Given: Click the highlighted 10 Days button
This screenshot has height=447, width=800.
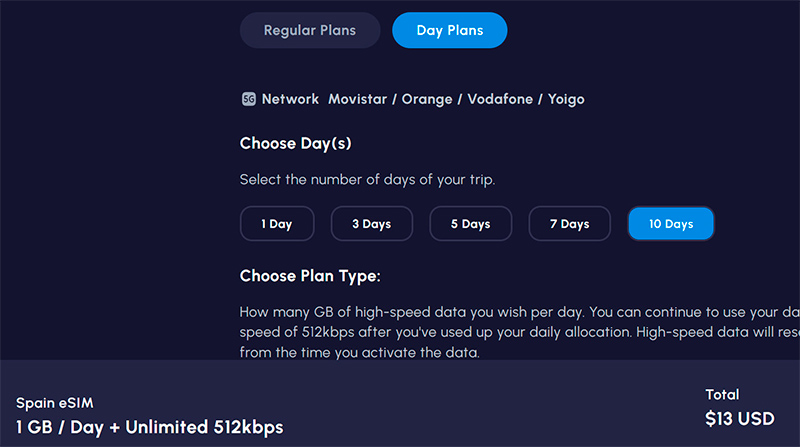Looking at the screenshot, I should point(670,224).
